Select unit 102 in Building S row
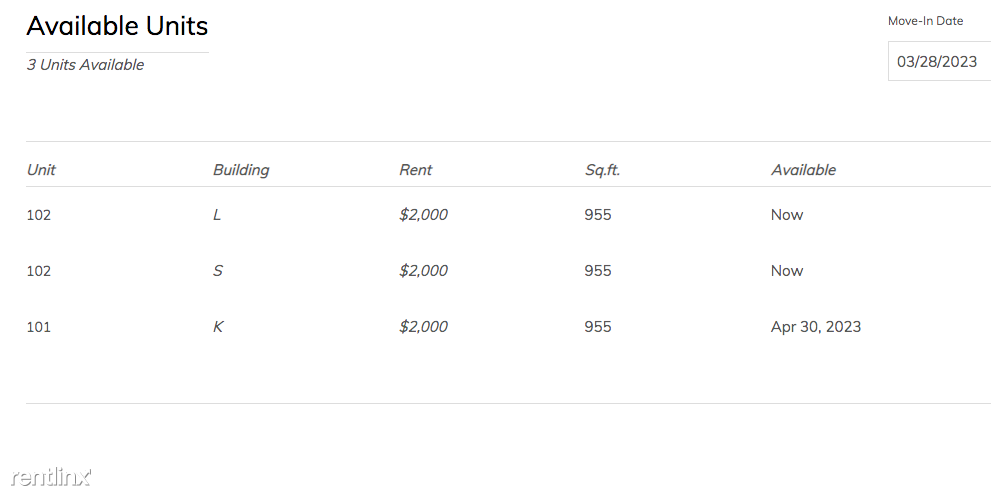 pos(39,271)
